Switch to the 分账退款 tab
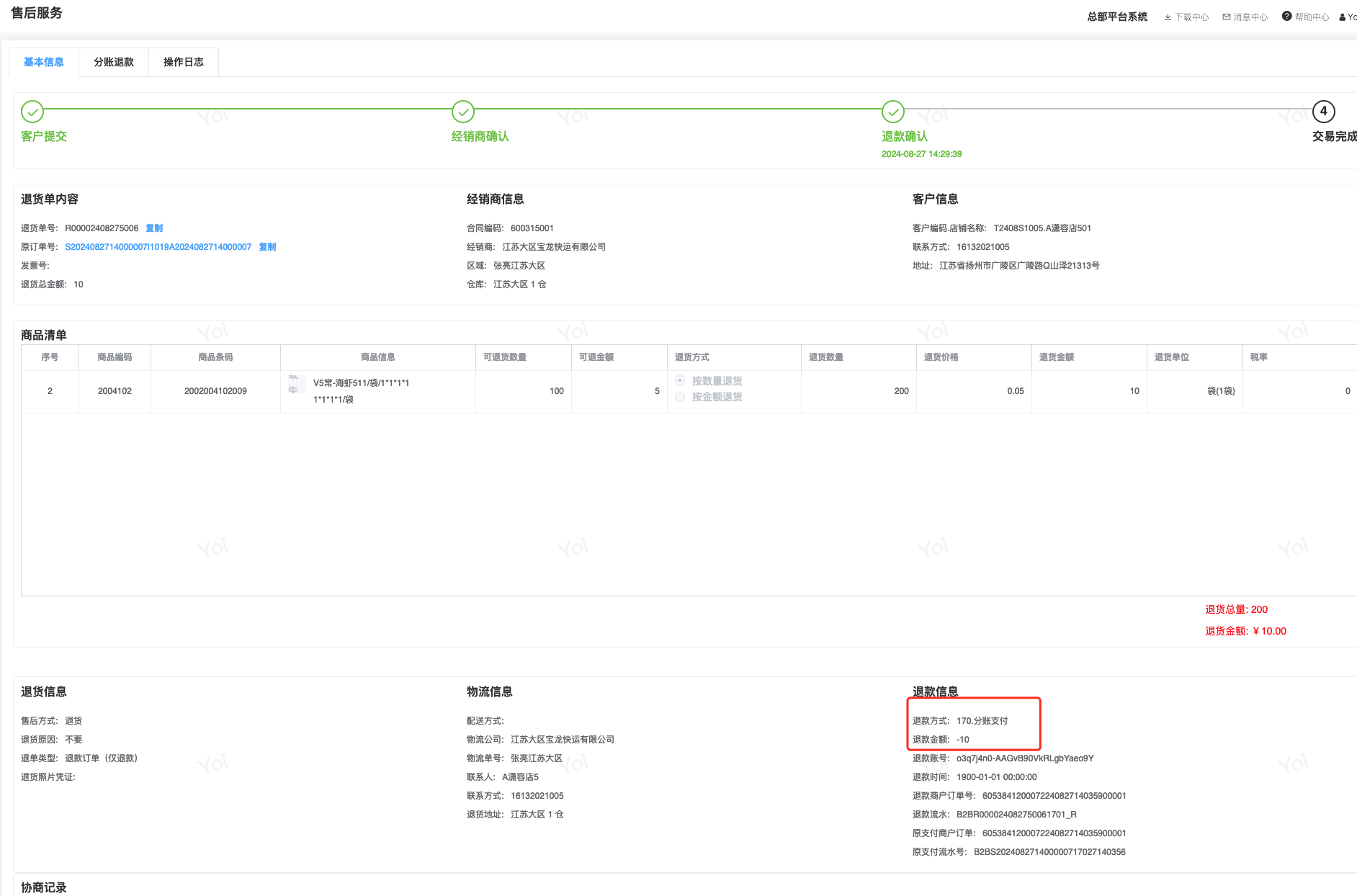 (114, 62)
